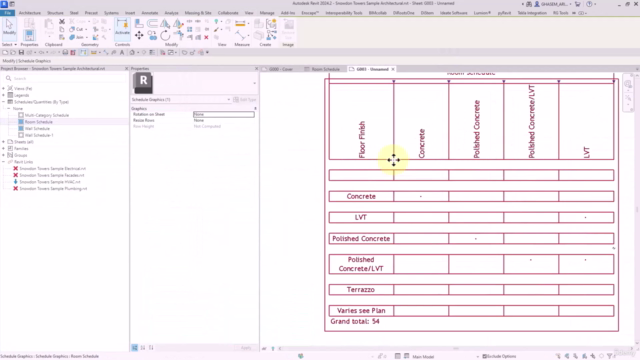
Task: Click the Autodesk shopping cart icon
Action: coord(578,4)
